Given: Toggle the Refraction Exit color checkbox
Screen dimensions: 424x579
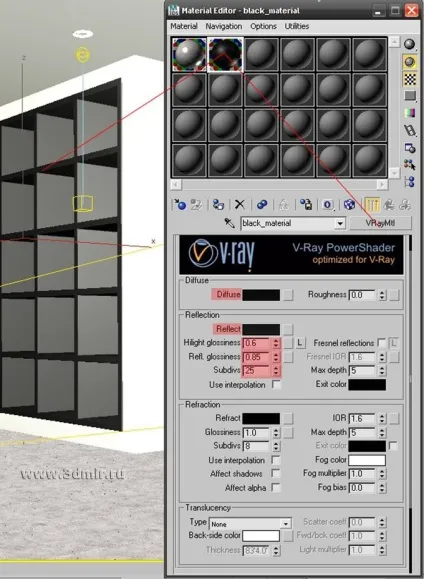Looking at the screenshot, I should 393,446.
